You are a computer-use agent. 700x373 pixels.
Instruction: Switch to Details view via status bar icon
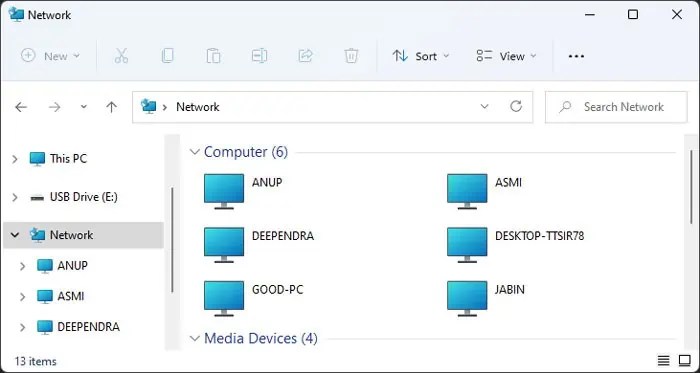tap(663, 360)
